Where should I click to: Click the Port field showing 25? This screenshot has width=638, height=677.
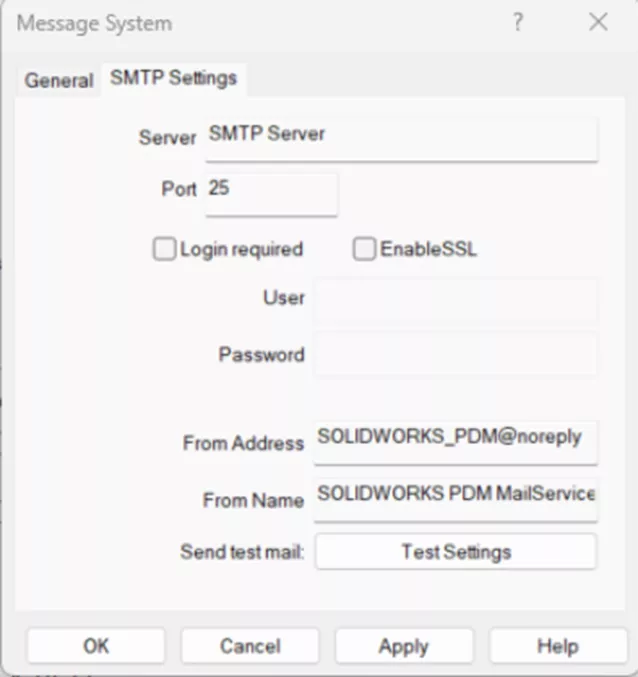(x=271, y=194)
